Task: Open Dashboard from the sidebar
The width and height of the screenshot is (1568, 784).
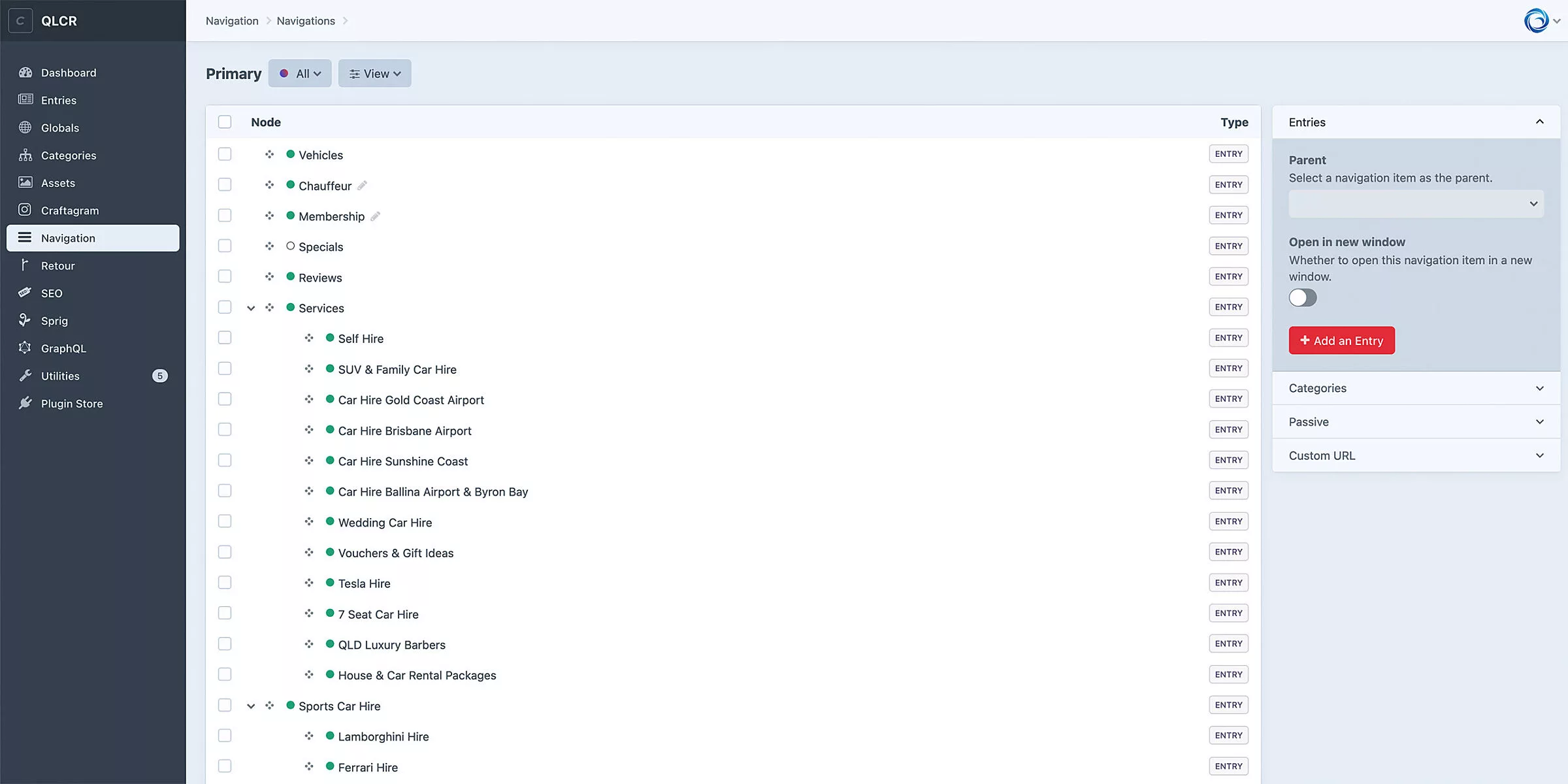Action: (93, 73)
